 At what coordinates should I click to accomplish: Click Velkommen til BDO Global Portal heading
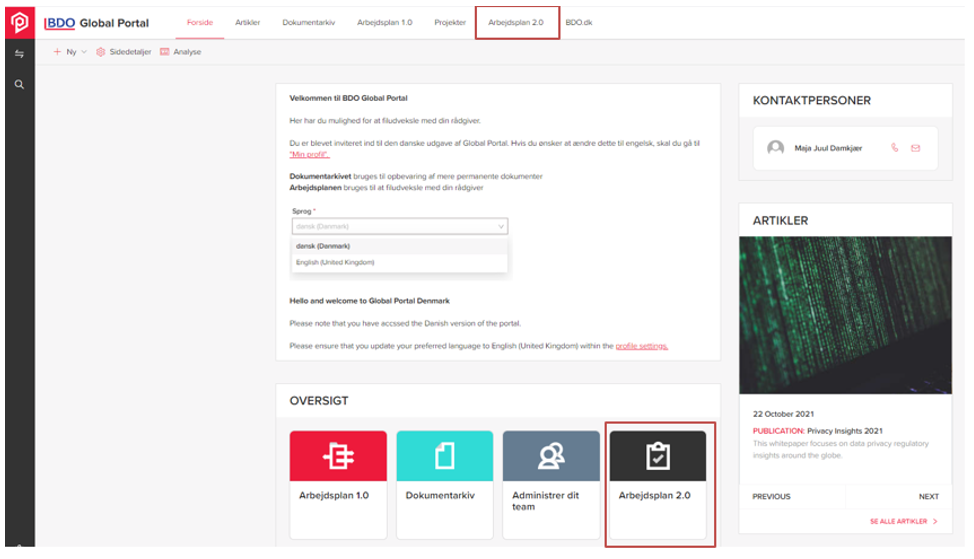click(x=348, y=98)
